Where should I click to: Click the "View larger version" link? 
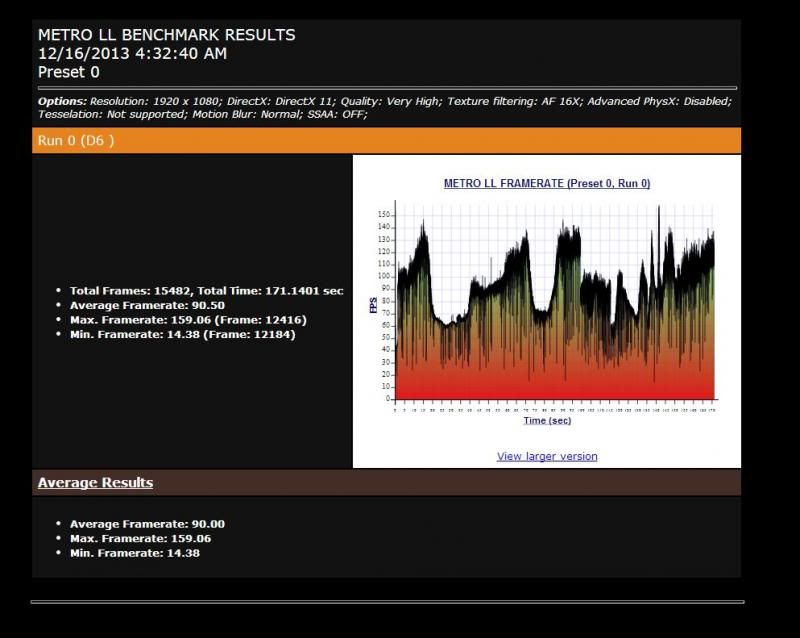pos(547,456)
